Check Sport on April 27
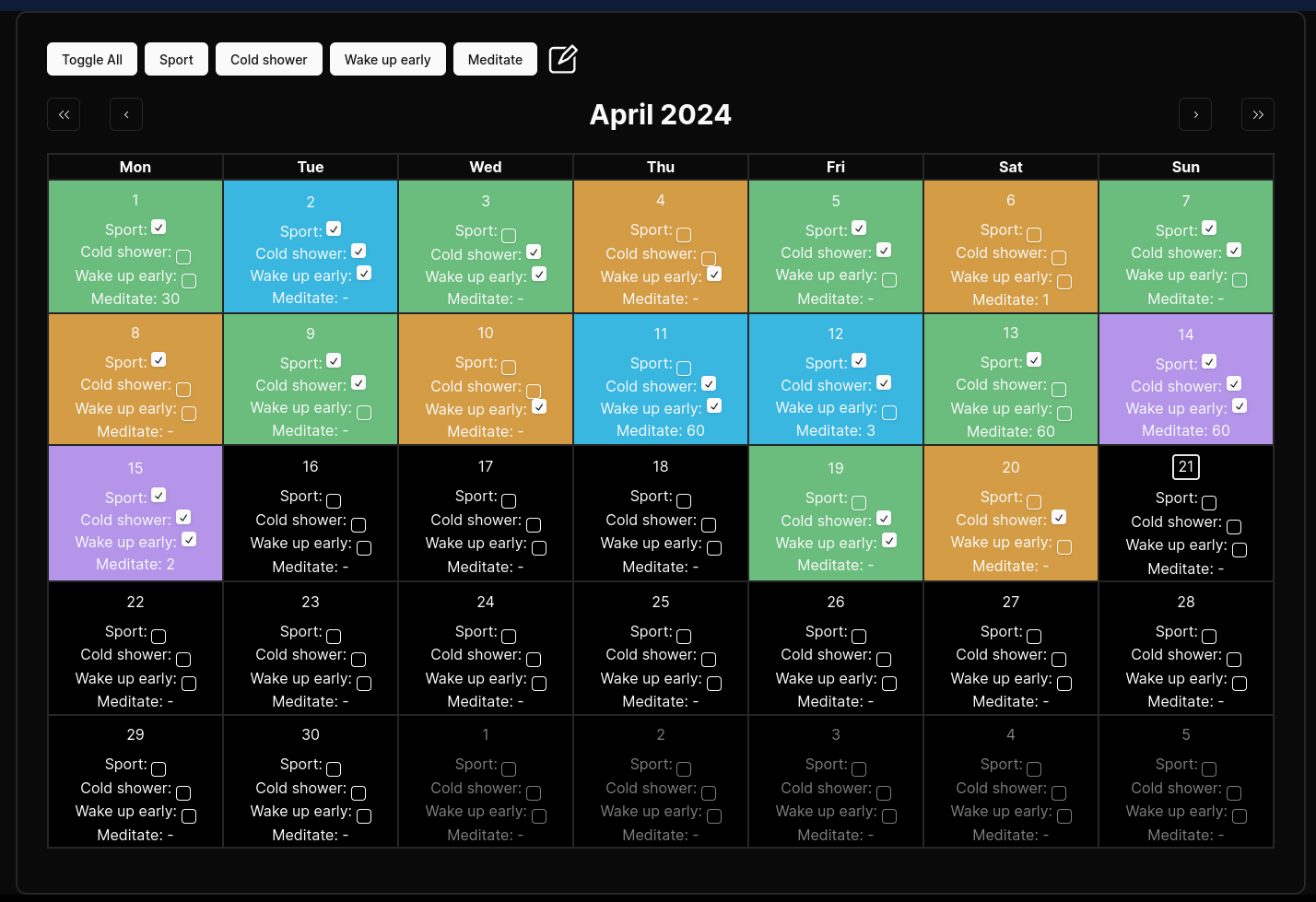The width and height of the screenshot is (1316, 902). point(1034,637)
